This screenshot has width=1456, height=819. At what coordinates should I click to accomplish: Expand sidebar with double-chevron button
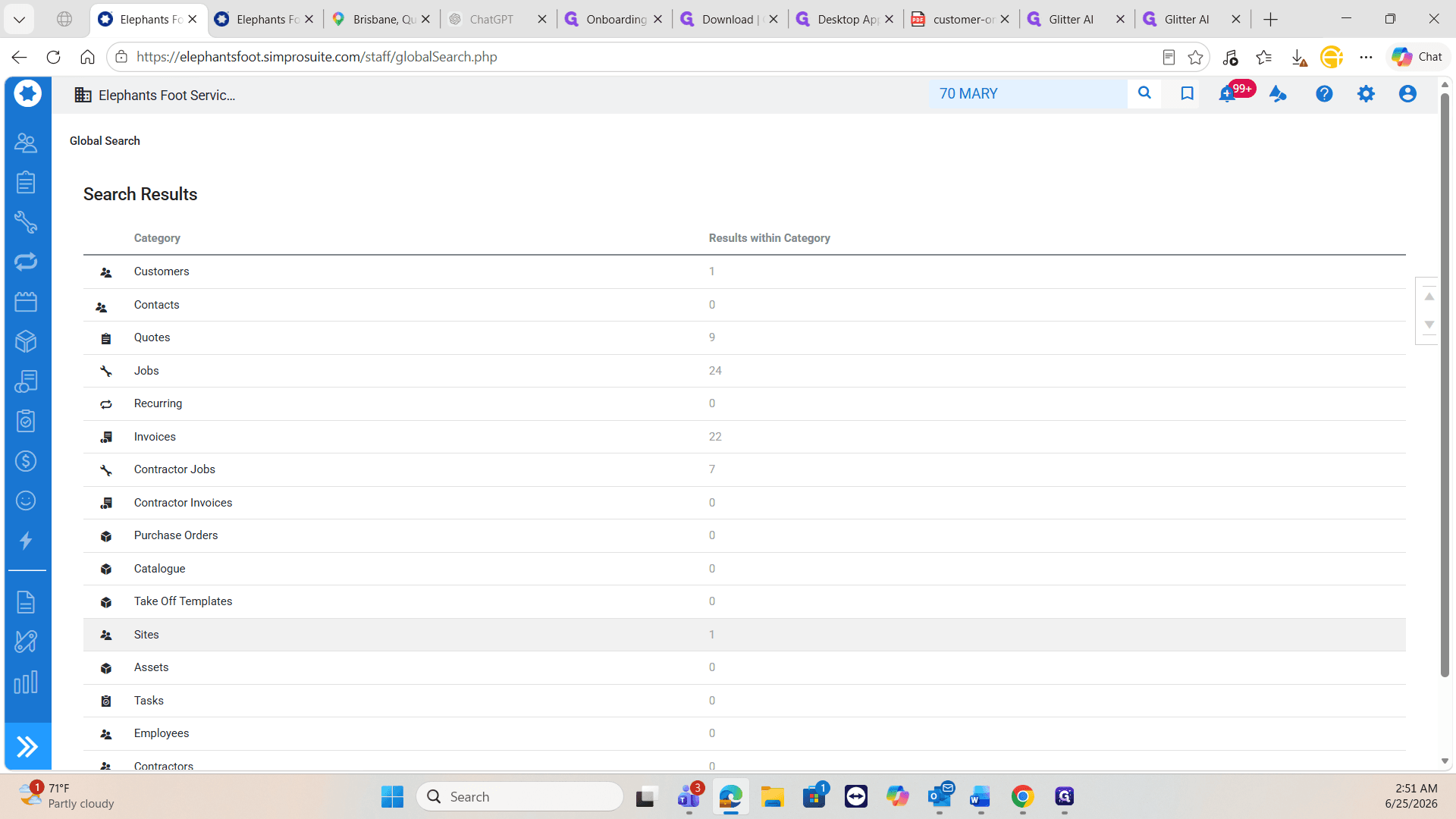click(28, 747)
